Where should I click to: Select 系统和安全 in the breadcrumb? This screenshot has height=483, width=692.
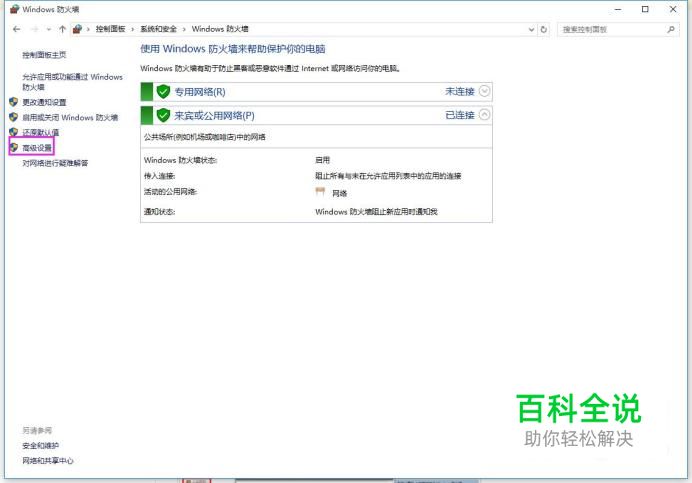coord(158,29)
